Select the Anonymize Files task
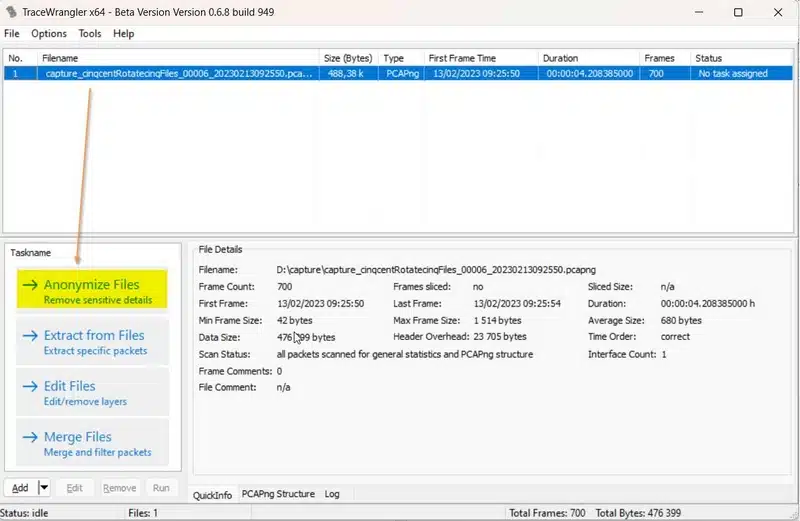Viewport: 800px width, 521px height. point(92,289)
